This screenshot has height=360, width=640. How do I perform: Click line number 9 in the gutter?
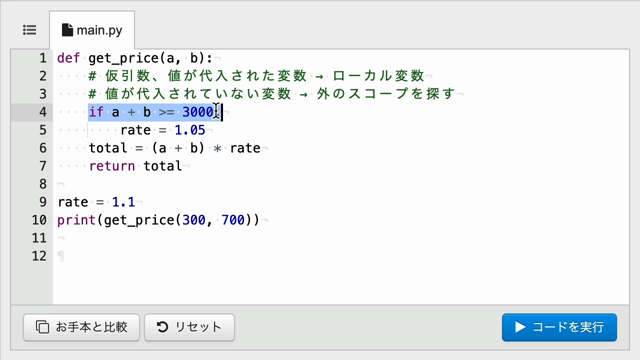click(43, 202)
